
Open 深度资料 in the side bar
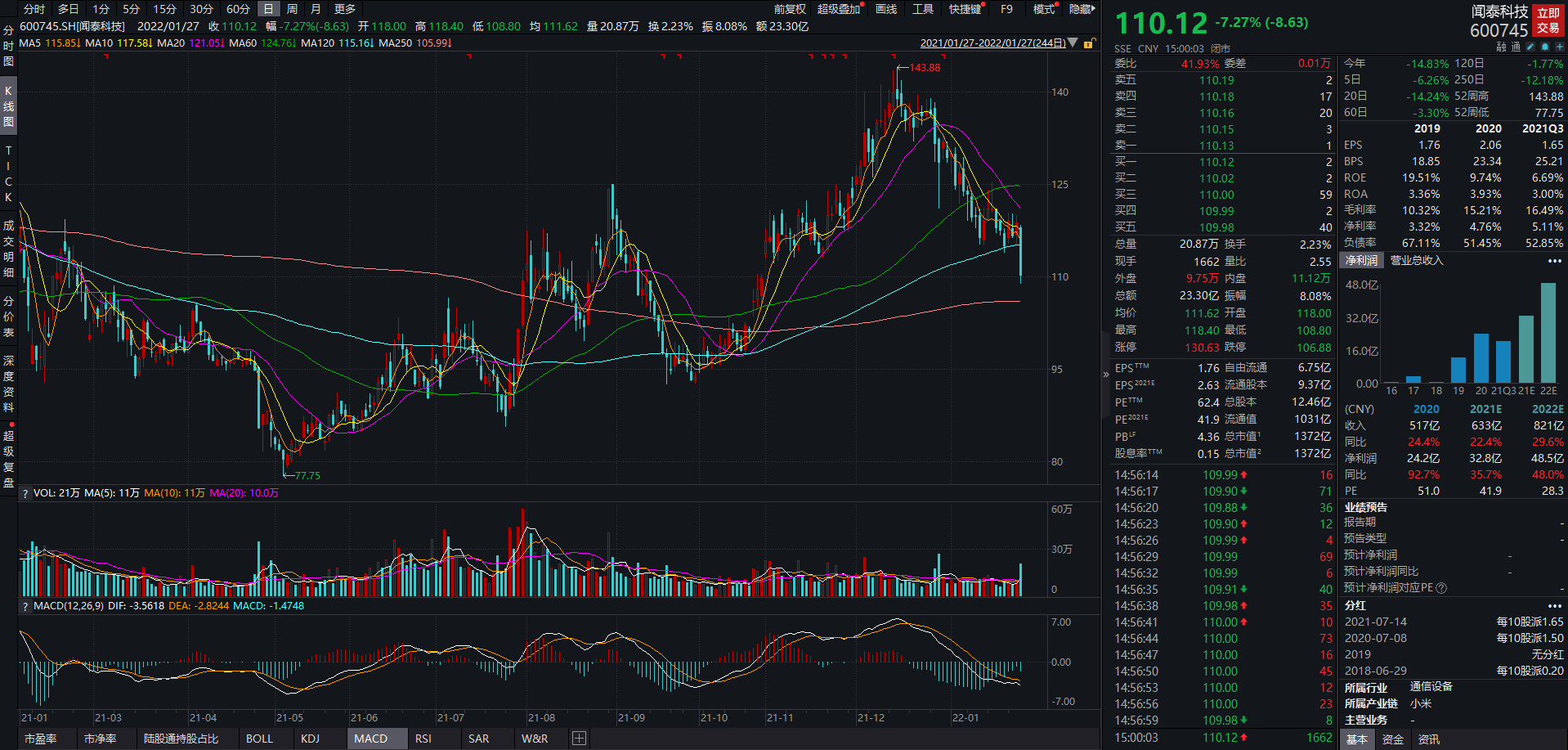click(8, 384)
